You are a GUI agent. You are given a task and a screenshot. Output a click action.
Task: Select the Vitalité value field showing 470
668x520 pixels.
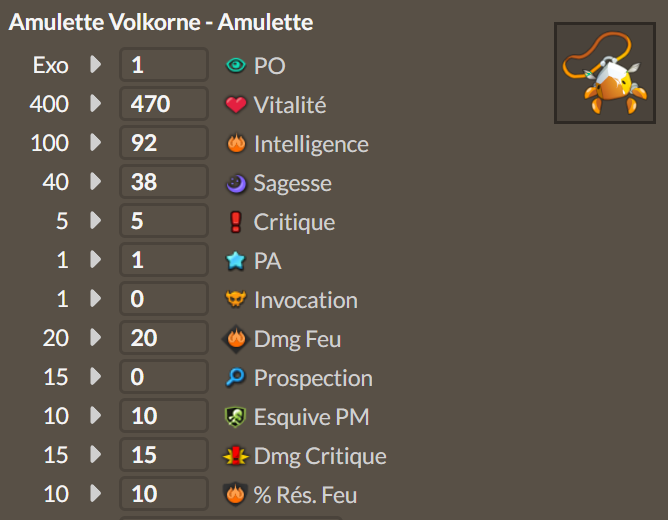pyautogui.click(x=164, y=103)
